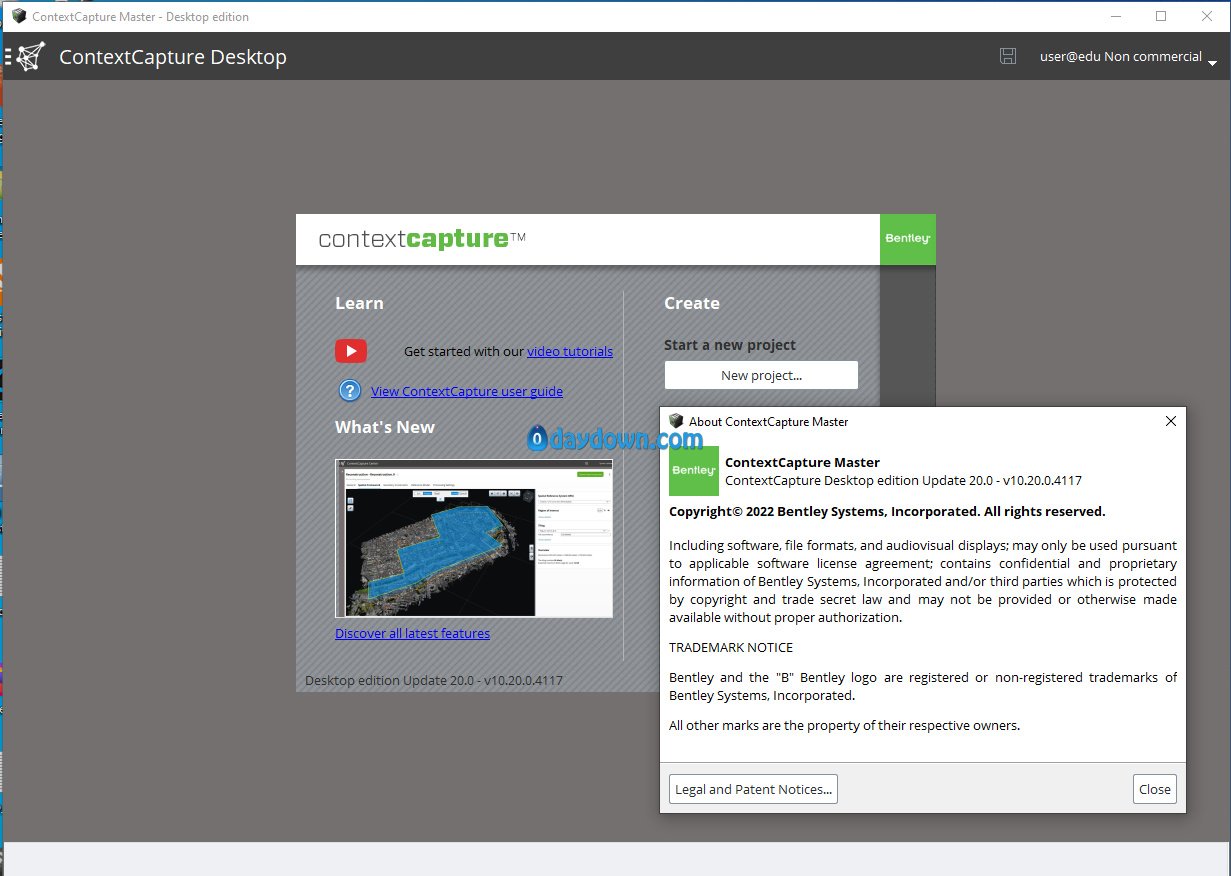Click the "Desktop edition Update 20.0" welcome footer text
The image size is (1231, 876).
[x=434, y=680]
